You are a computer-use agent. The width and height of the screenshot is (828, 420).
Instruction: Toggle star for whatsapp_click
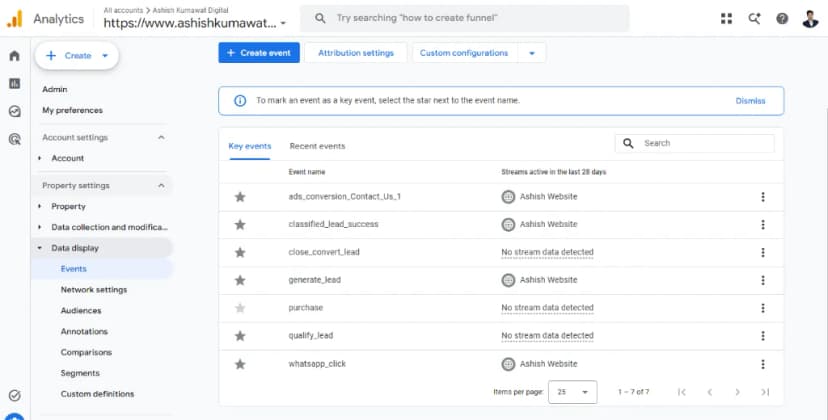tap(240, 364)
